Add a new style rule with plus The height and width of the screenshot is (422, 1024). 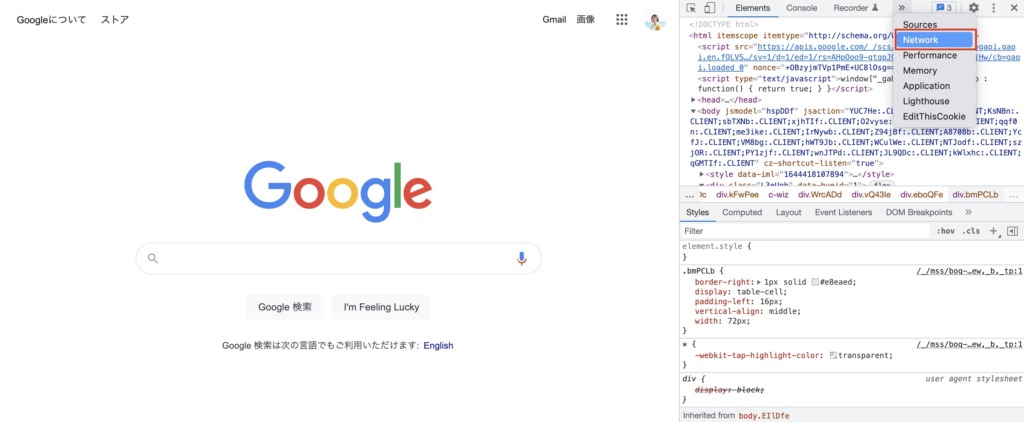(995, 231)
